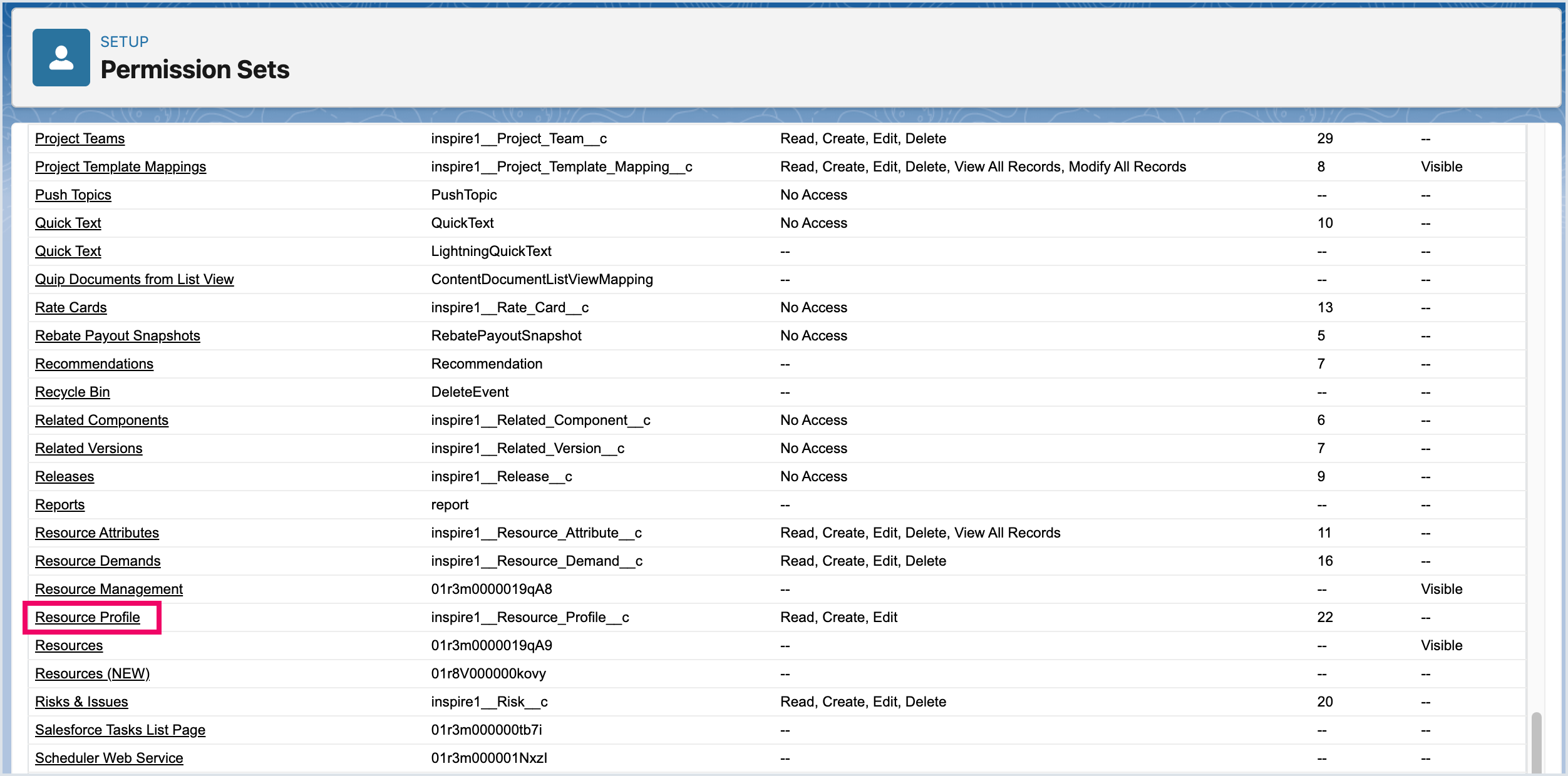Image resolution: width=1568 pixels, height=776 pixels.
Task: Open Quick Text for LightningQuickText object
Action: 68,251
